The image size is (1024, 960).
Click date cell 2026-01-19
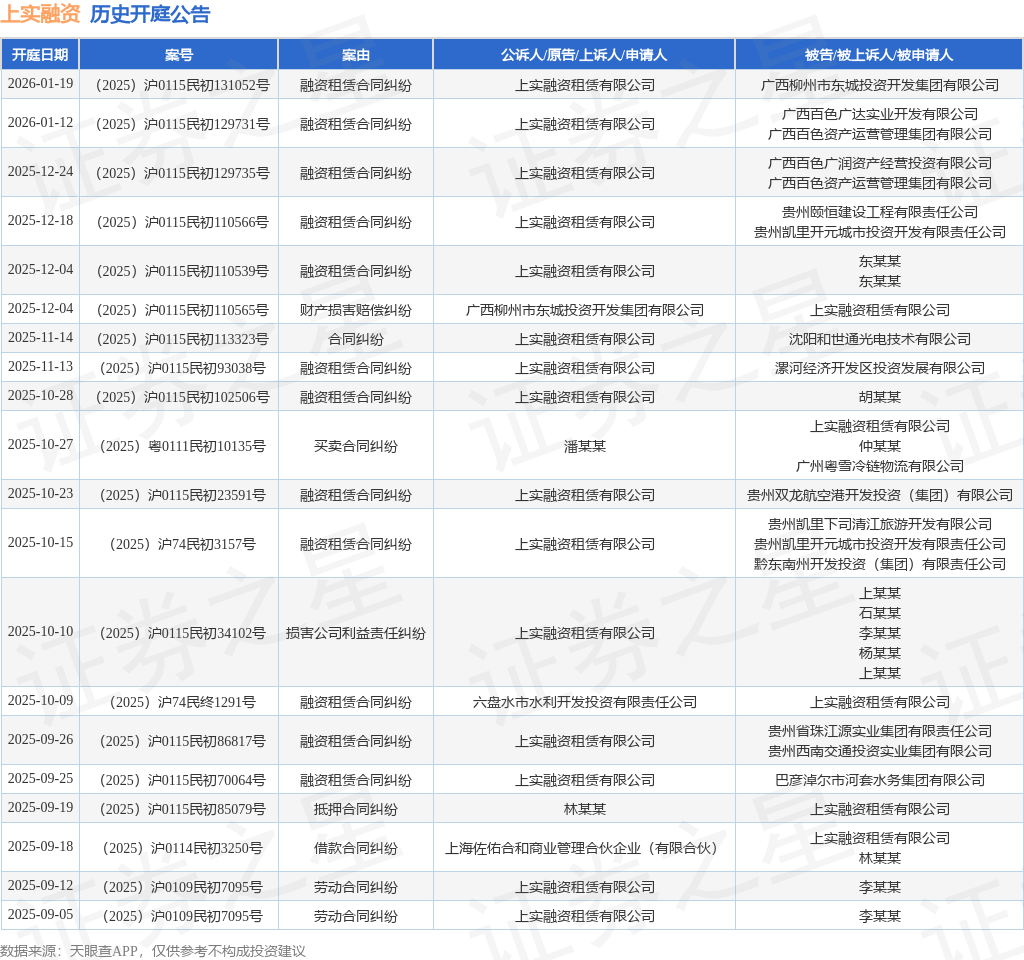[x=40, y=84]
